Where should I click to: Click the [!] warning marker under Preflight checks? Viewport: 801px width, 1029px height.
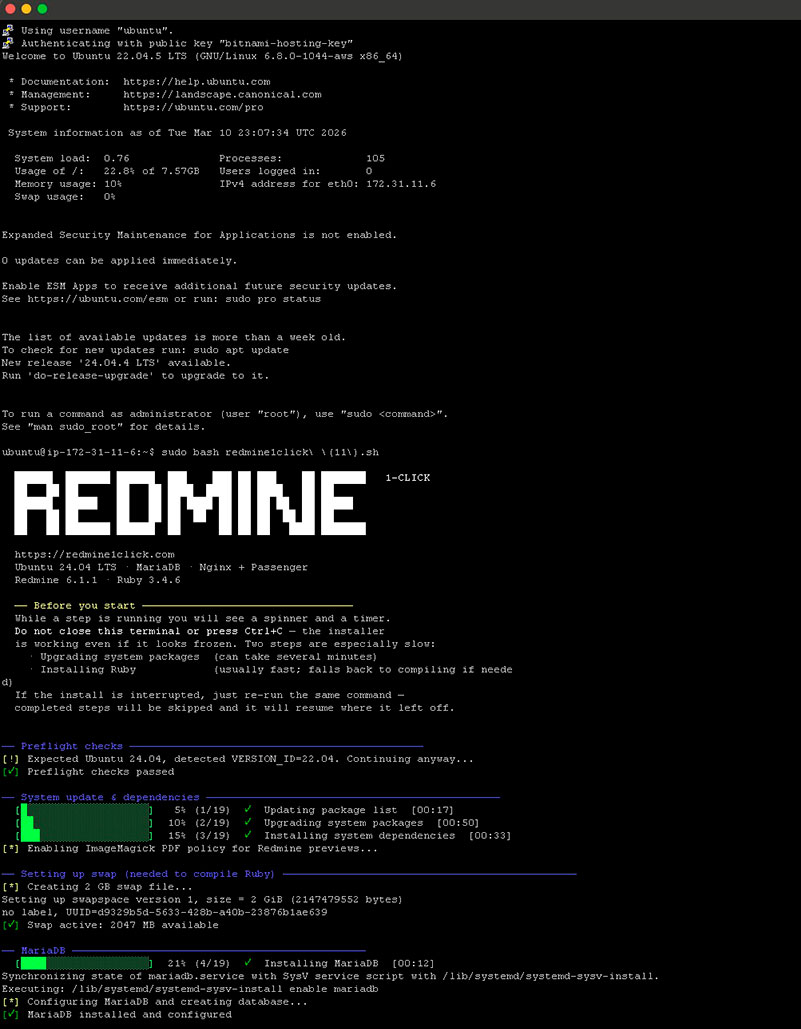point(10,758)
